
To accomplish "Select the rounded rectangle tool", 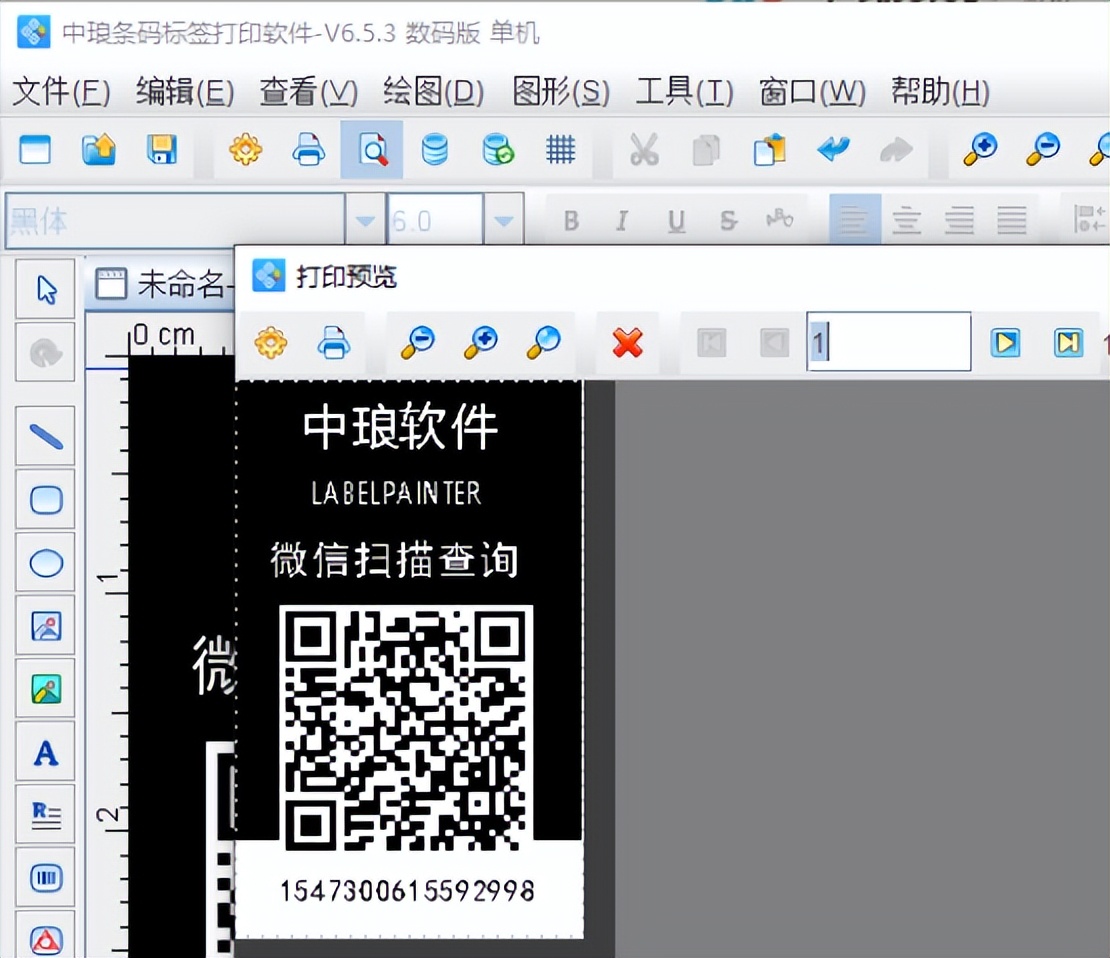I will (46, 499).
